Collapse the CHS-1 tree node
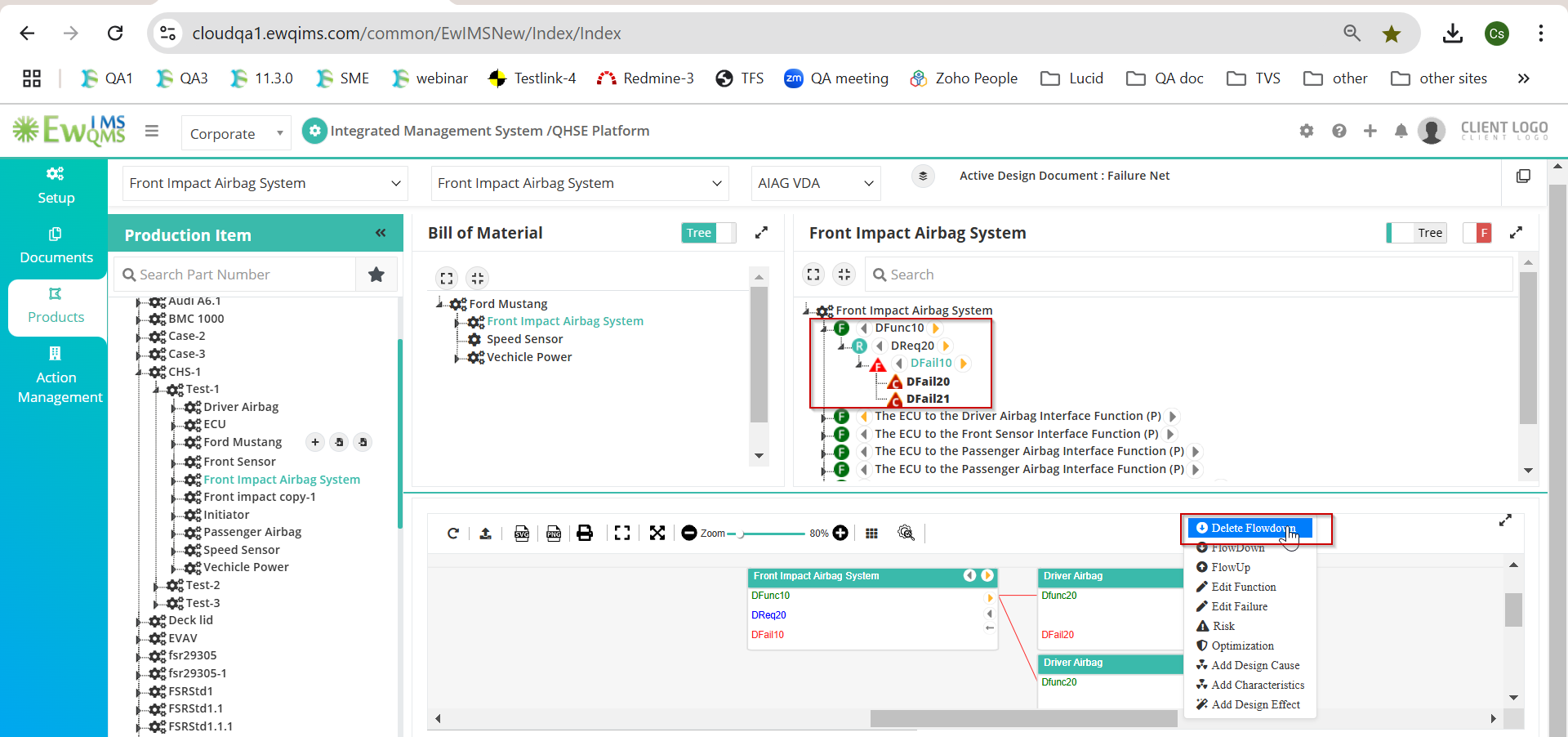 coord(138,373)
